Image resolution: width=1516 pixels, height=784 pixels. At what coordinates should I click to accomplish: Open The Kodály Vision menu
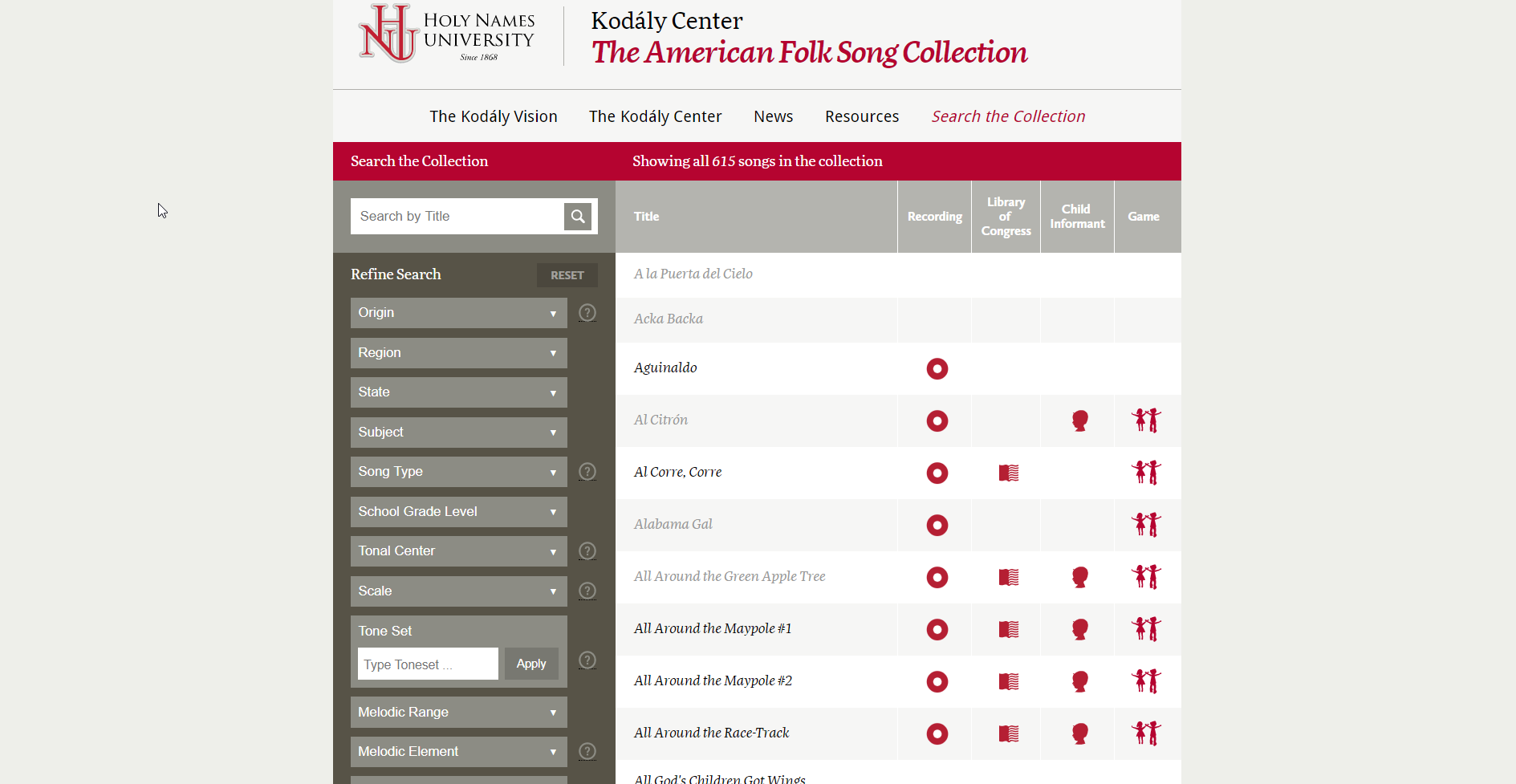tap(494, 116)
